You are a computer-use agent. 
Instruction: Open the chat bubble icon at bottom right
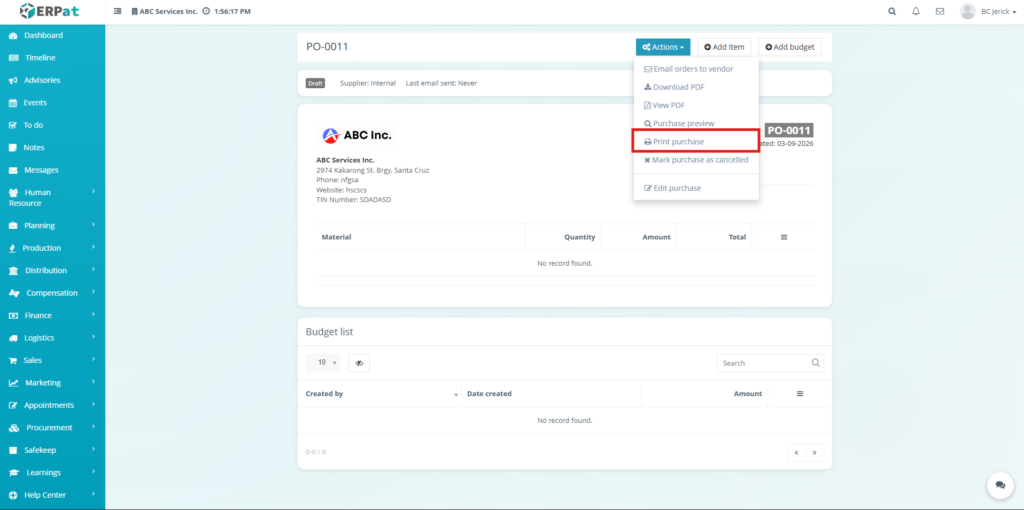tap(999, 485)
